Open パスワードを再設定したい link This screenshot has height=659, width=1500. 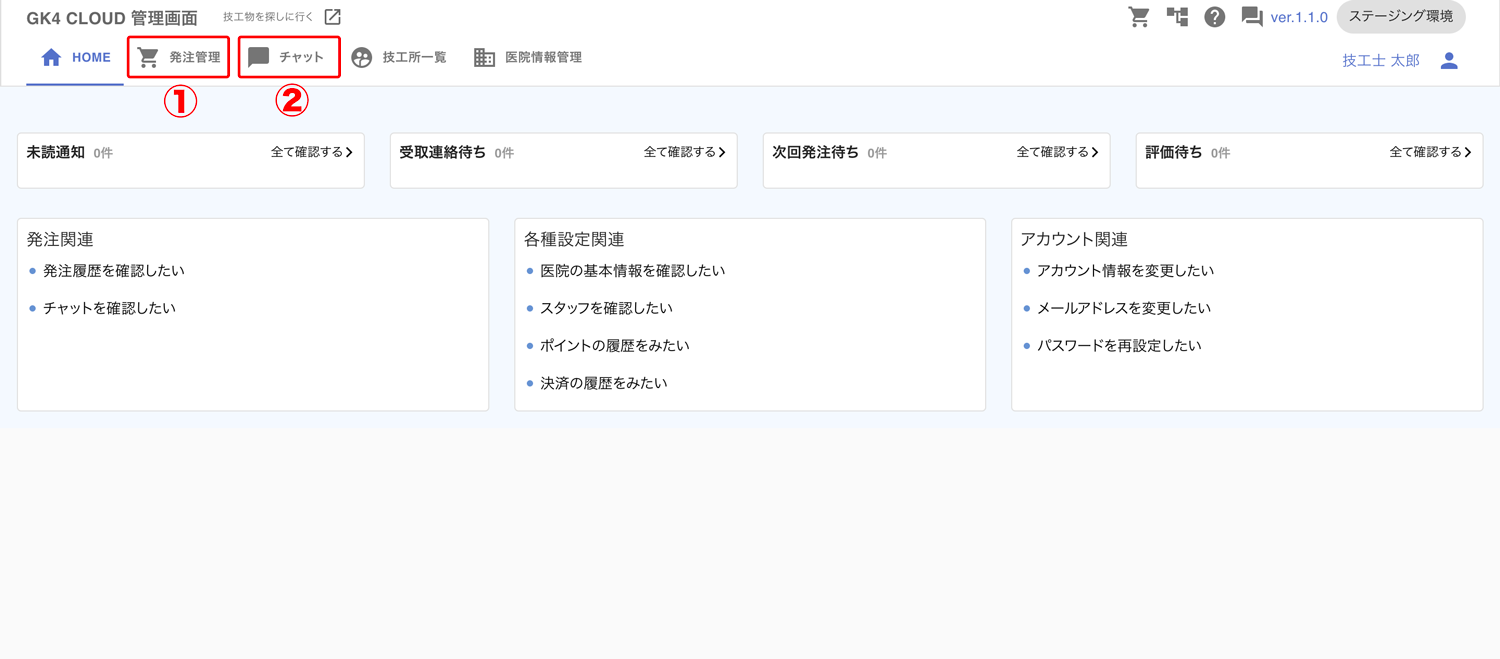coord(1119,346)
